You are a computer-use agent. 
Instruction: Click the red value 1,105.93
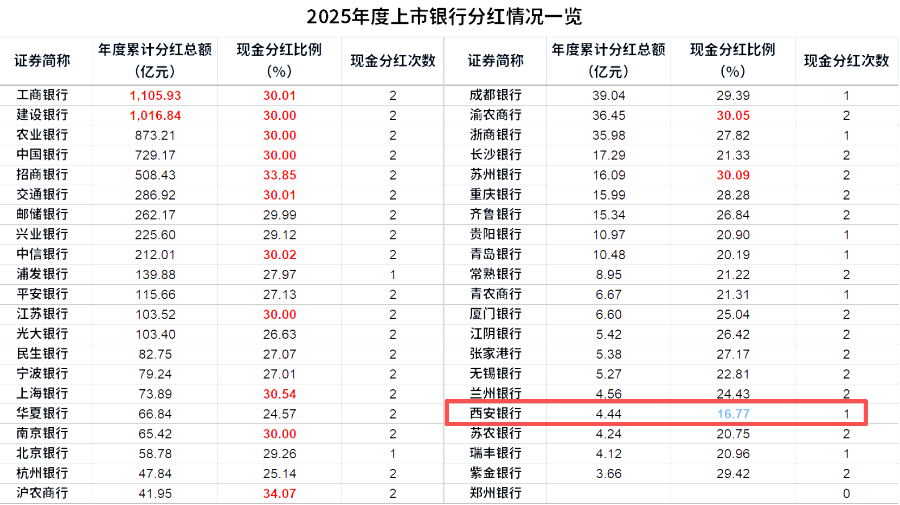(155, 96)
